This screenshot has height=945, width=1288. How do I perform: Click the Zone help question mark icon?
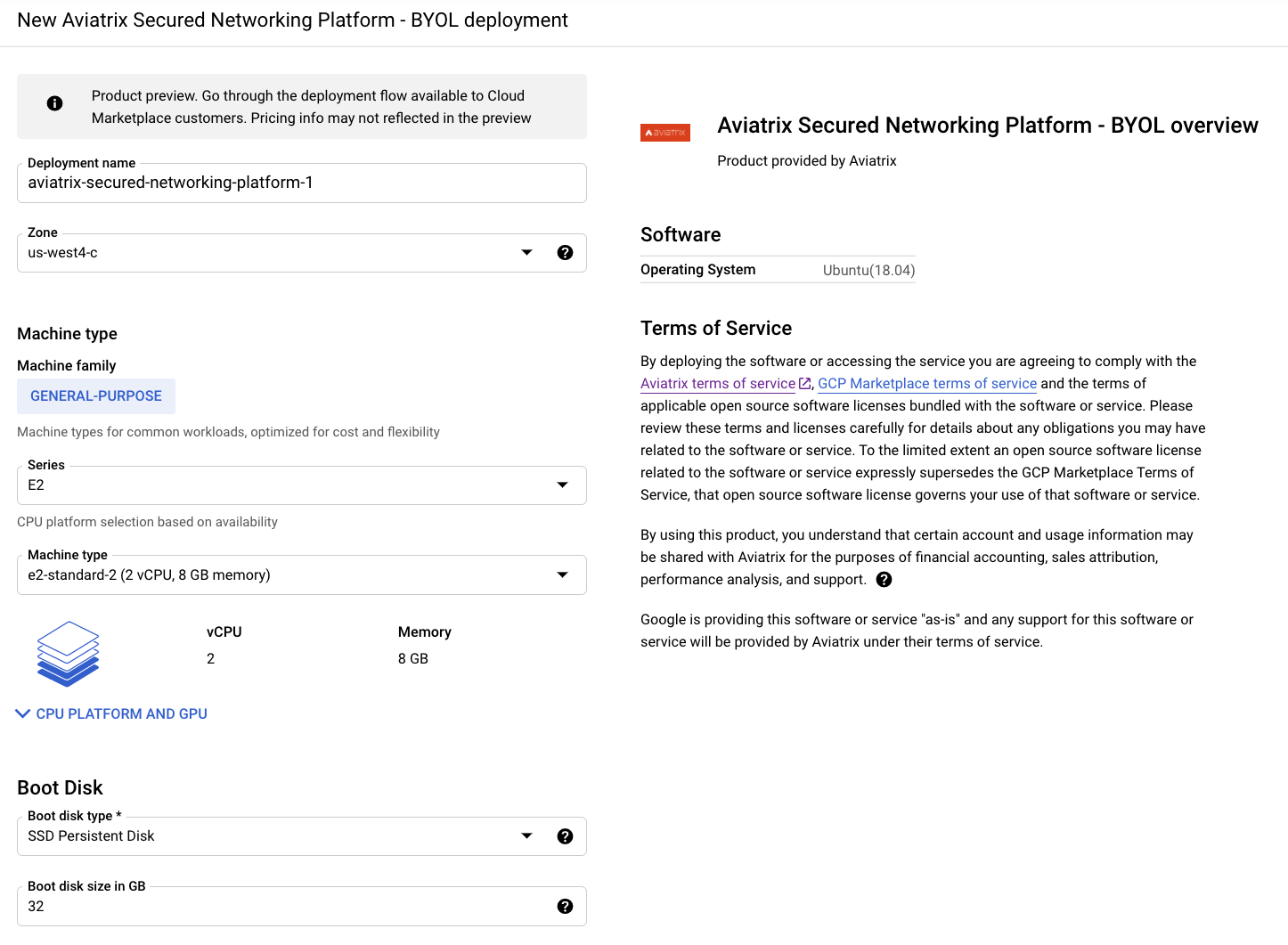(566, 252)
